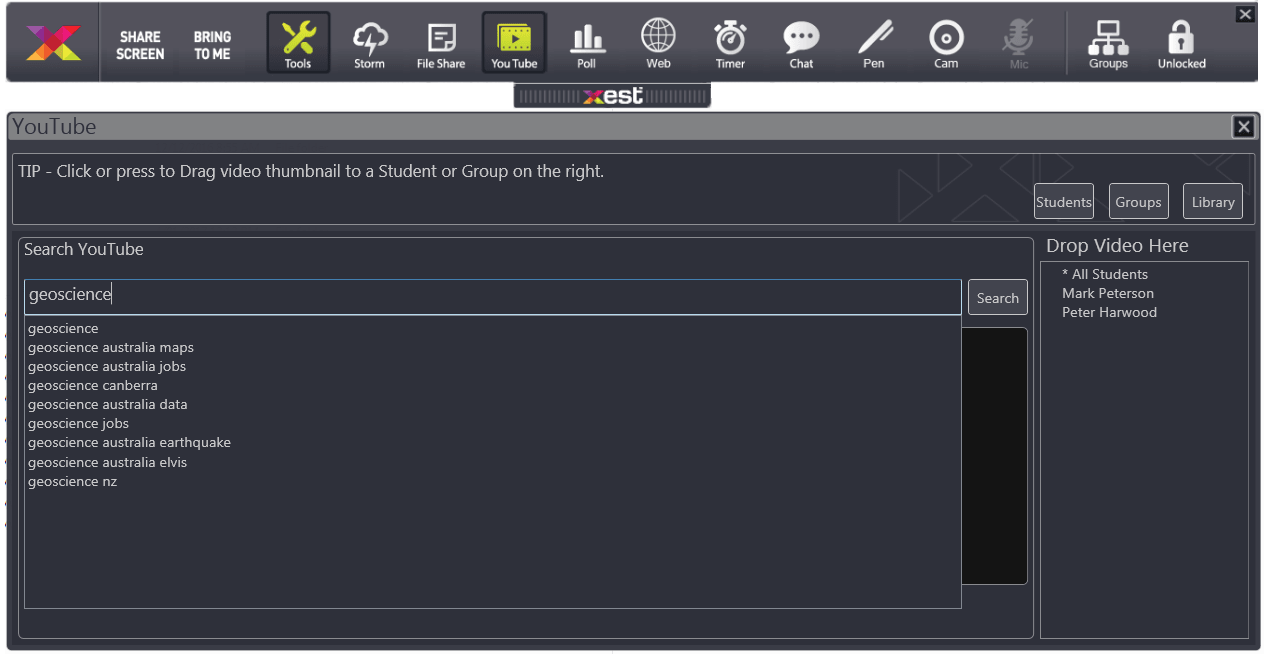The height and width of the screenshot is (660, 1275).
Task: Select the Pen annotation tool
Action: point(874,45)
